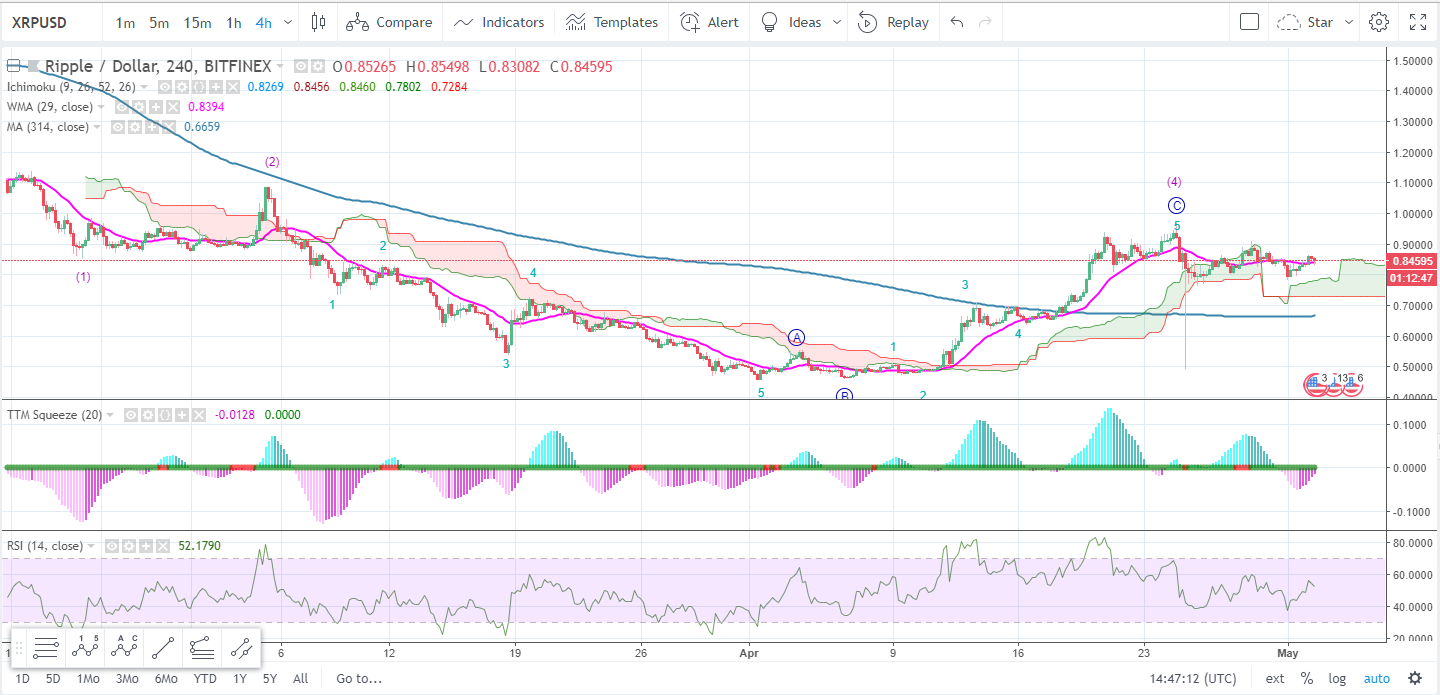
Task: Hide the MA (314, close) indicator
Action: click(x=118, y=126)
